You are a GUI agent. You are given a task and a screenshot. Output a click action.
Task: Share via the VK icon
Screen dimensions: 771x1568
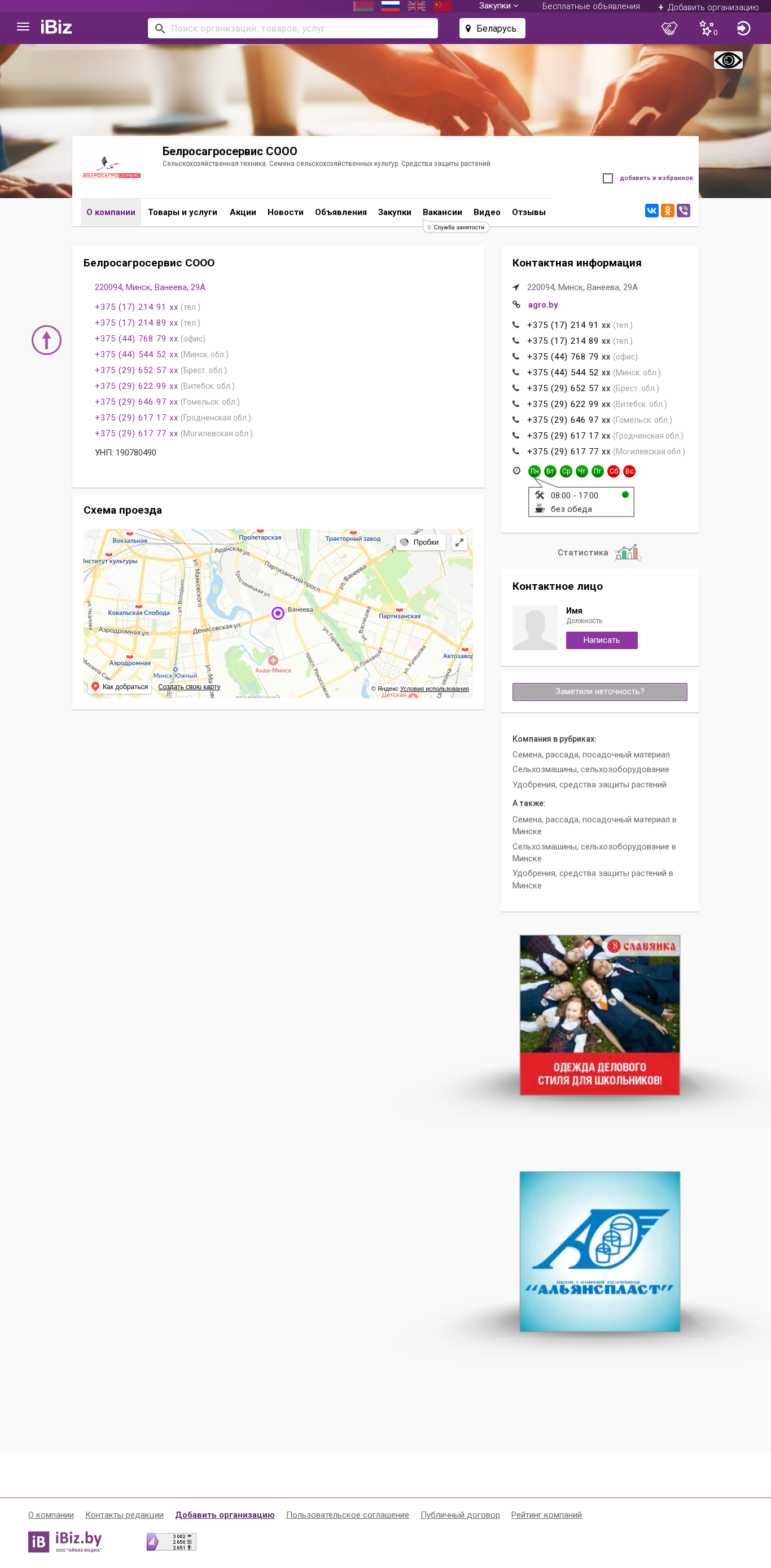pyautogui.click(x=652, y=211)
